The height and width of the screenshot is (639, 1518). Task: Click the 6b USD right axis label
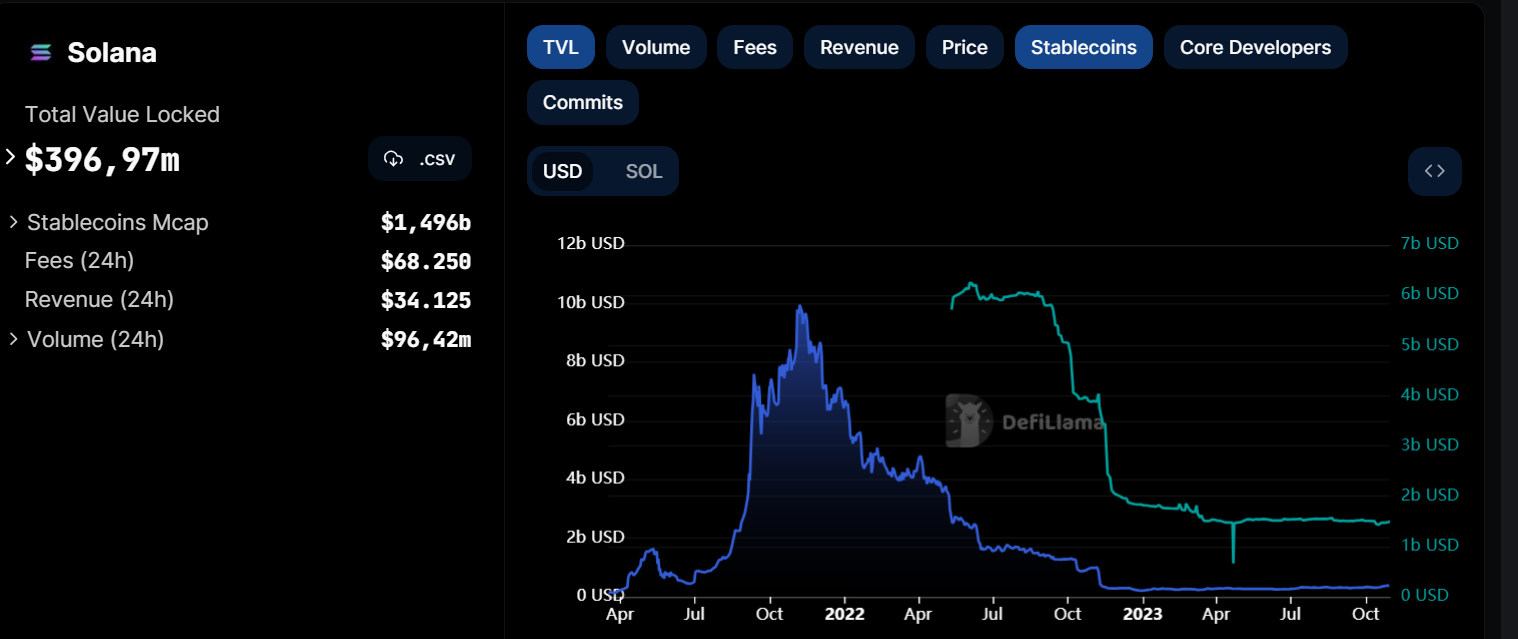pos(1428,293)
